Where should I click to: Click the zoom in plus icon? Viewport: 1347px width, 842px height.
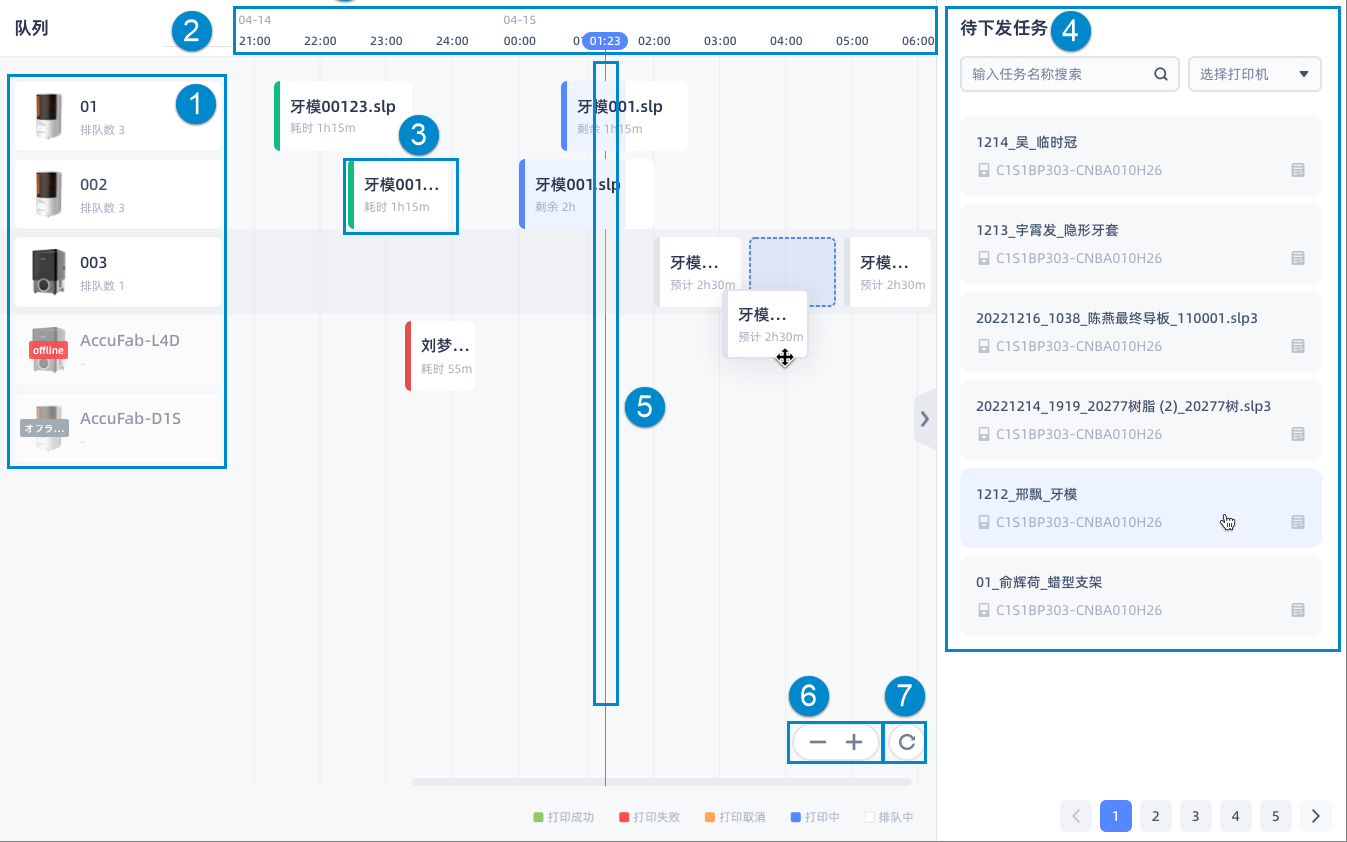pos(853,742)
